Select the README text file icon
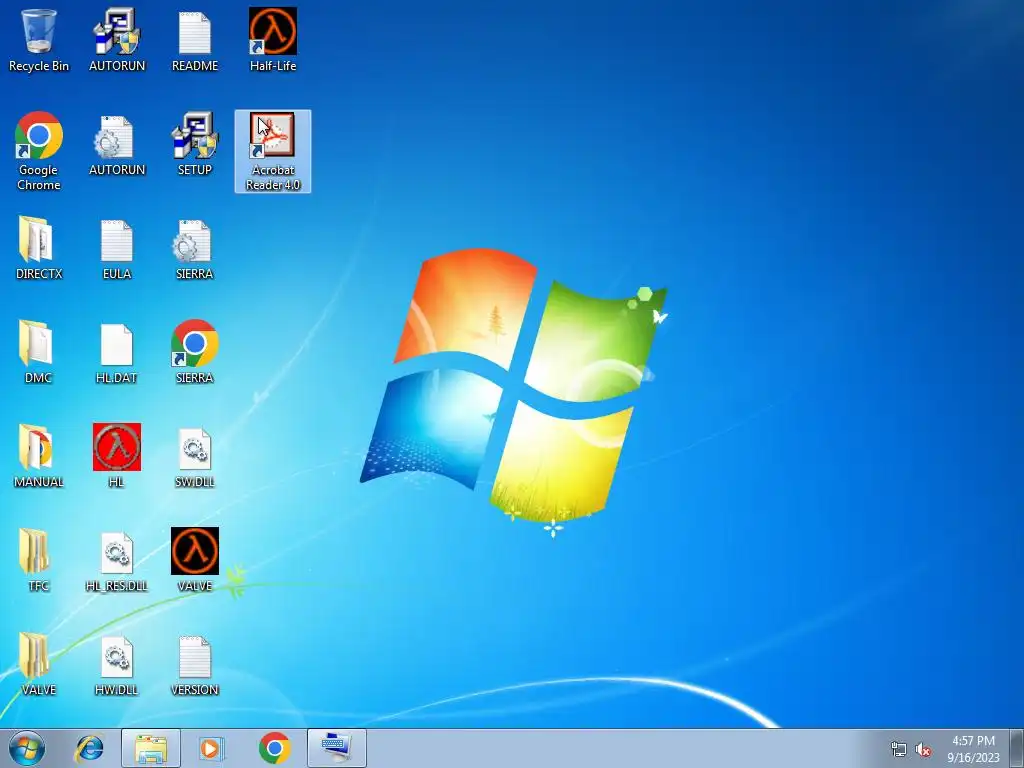The width and height of the screenshot is (1024, 768). pos(195,40)
